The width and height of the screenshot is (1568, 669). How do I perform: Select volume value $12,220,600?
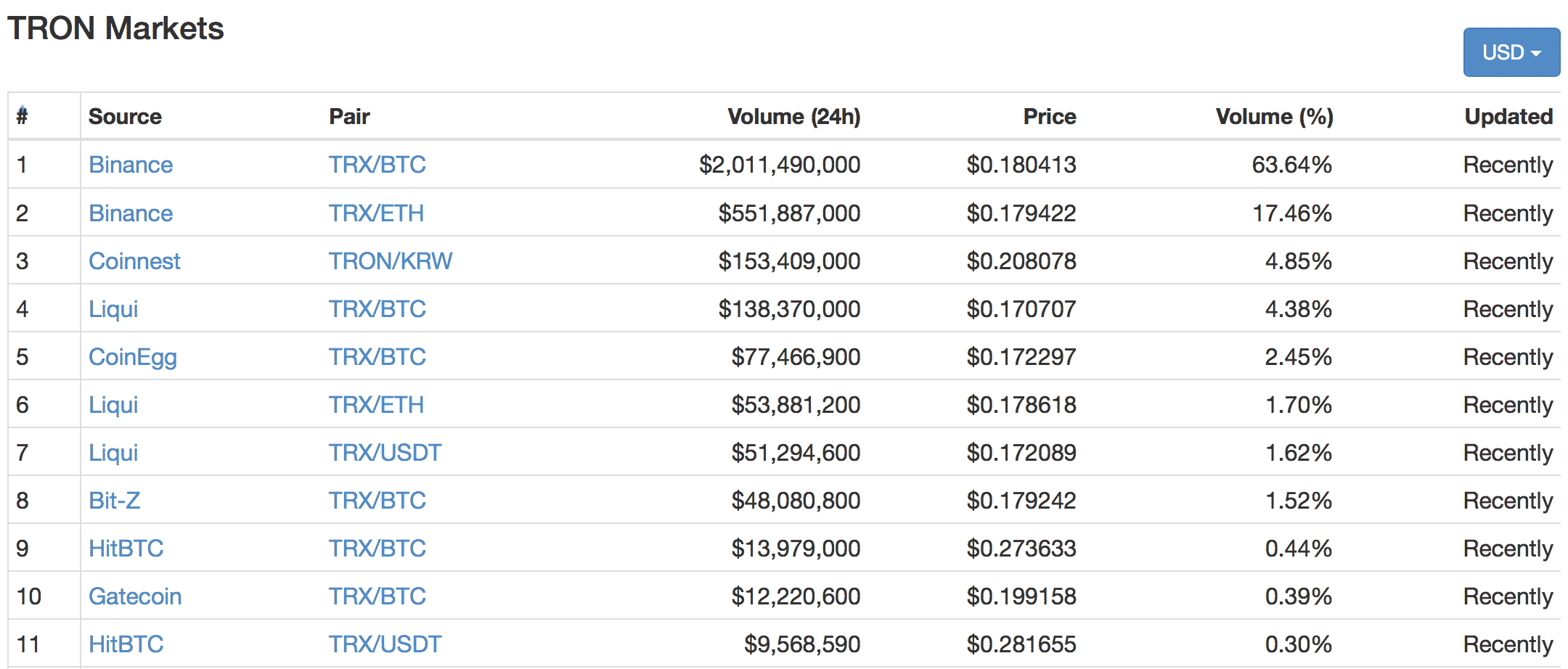pyautogui.click(x=796, y=596)
